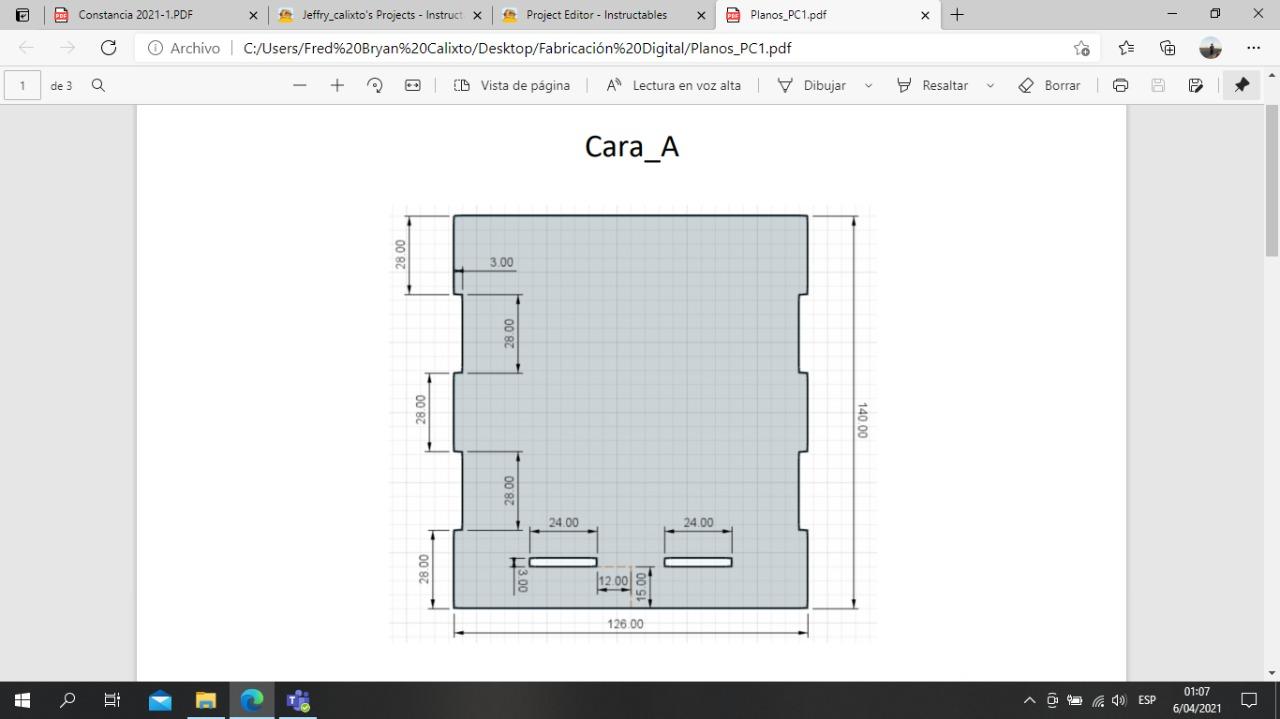Edit the PDF page number field
Screen dimensions: 1280x719
(22, 86)
